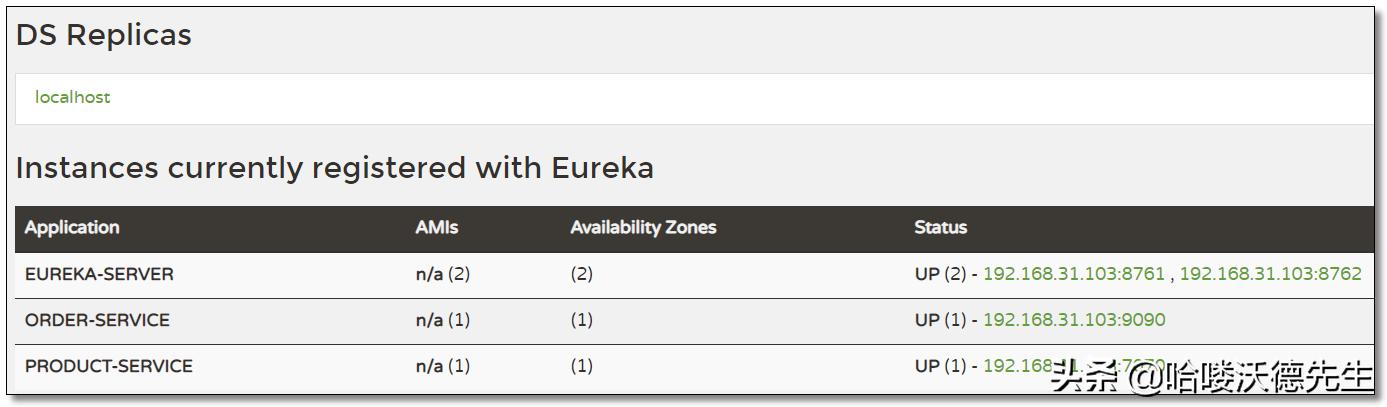Select the PRODUCT-SERVICE application name
1387x407 pixels.
pyautogui.click(x=108, y=366)
